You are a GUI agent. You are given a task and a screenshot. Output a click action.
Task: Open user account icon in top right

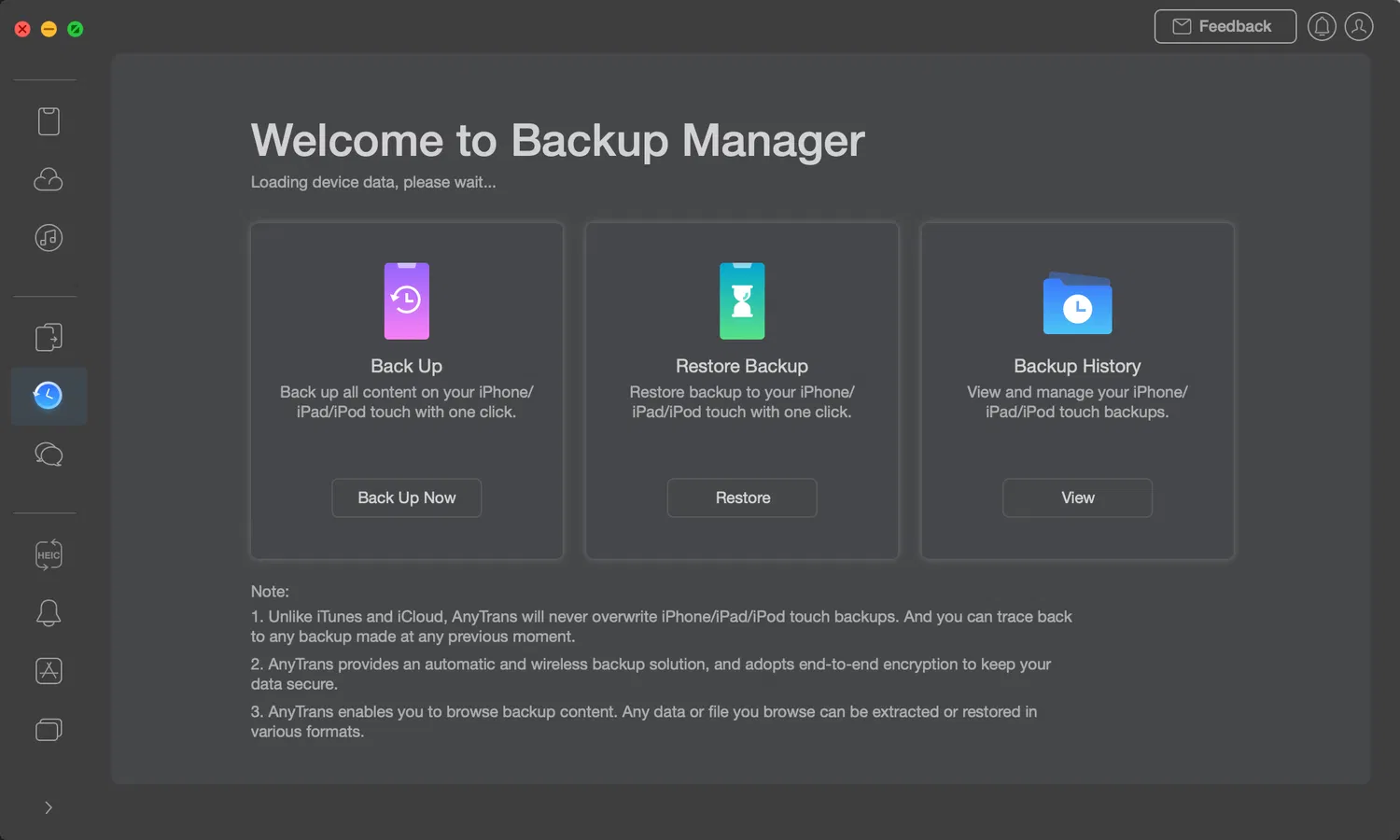point(1359,26)
